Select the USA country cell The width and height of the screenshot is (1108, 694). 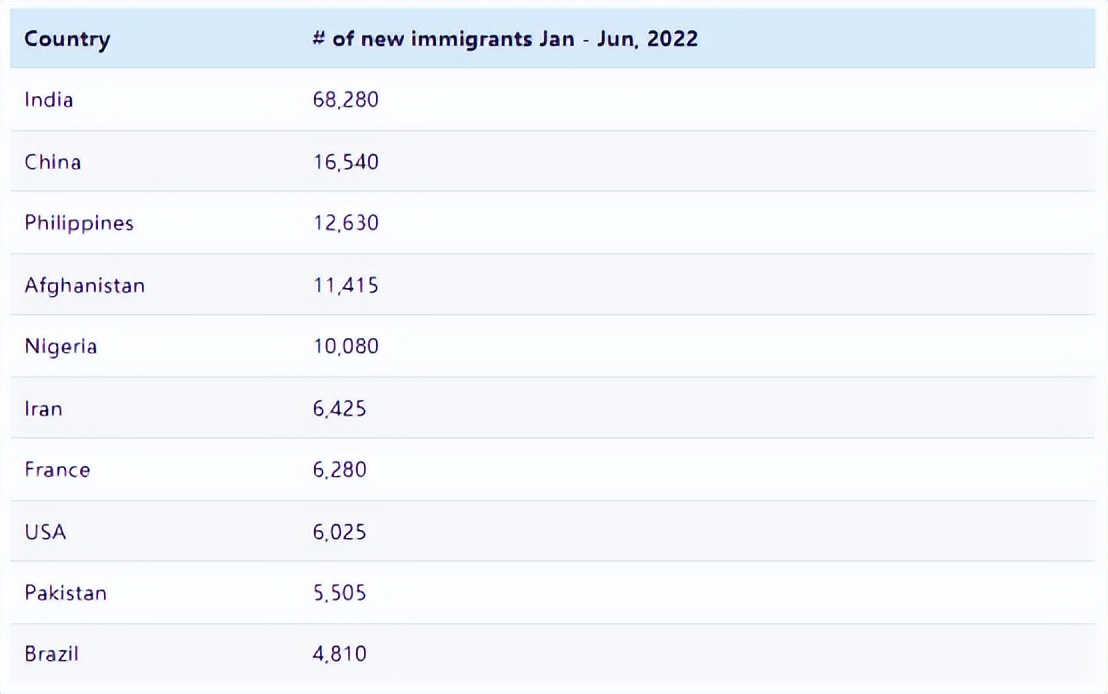45,532
